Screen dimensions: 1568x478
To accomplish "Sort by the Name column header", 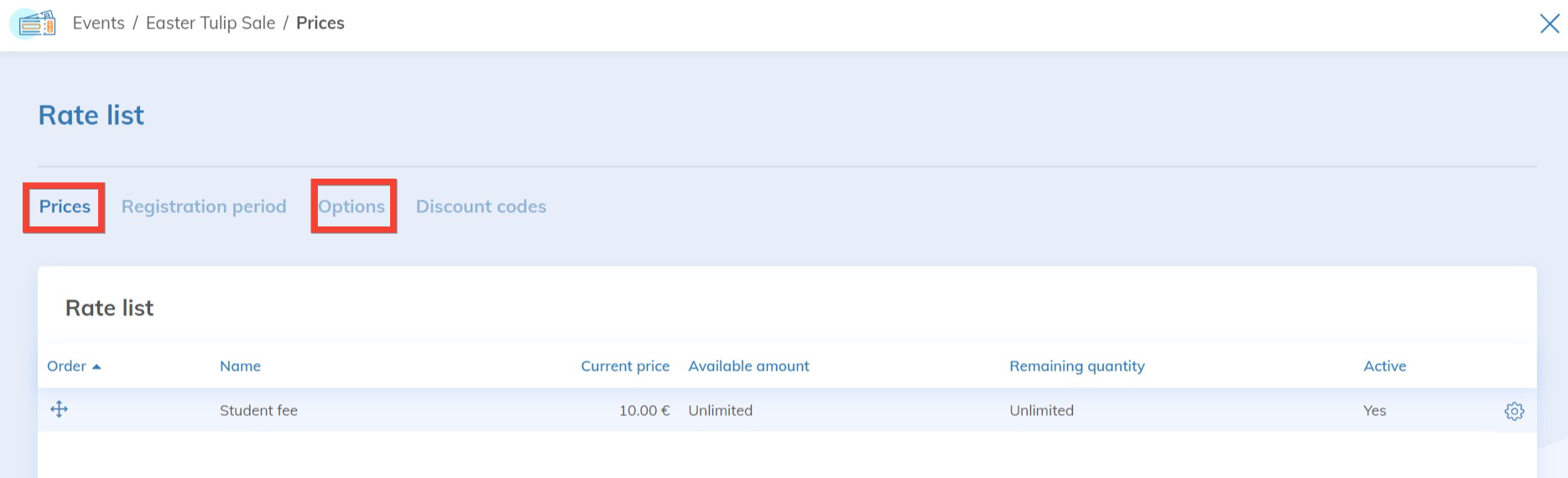I will coord(240,366).
